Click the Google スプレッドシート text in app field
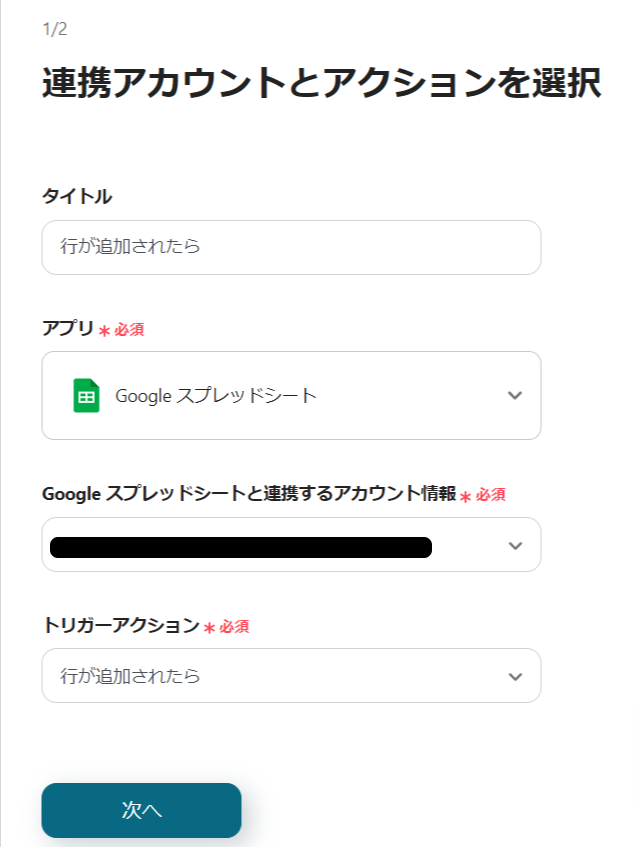633x847 pixels. (x=216, y=395)
